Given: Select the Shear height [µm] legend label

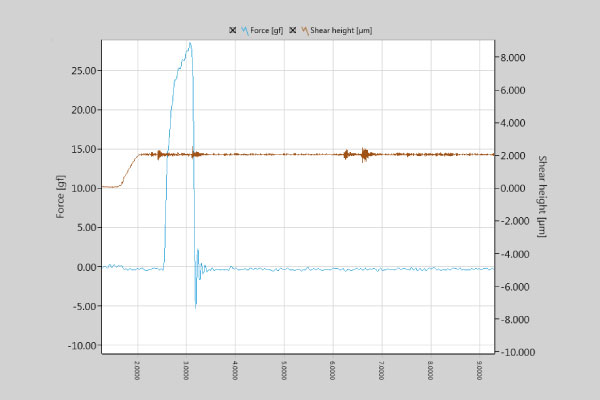Looking at the screenshot, I should click(x=339, y=31).
